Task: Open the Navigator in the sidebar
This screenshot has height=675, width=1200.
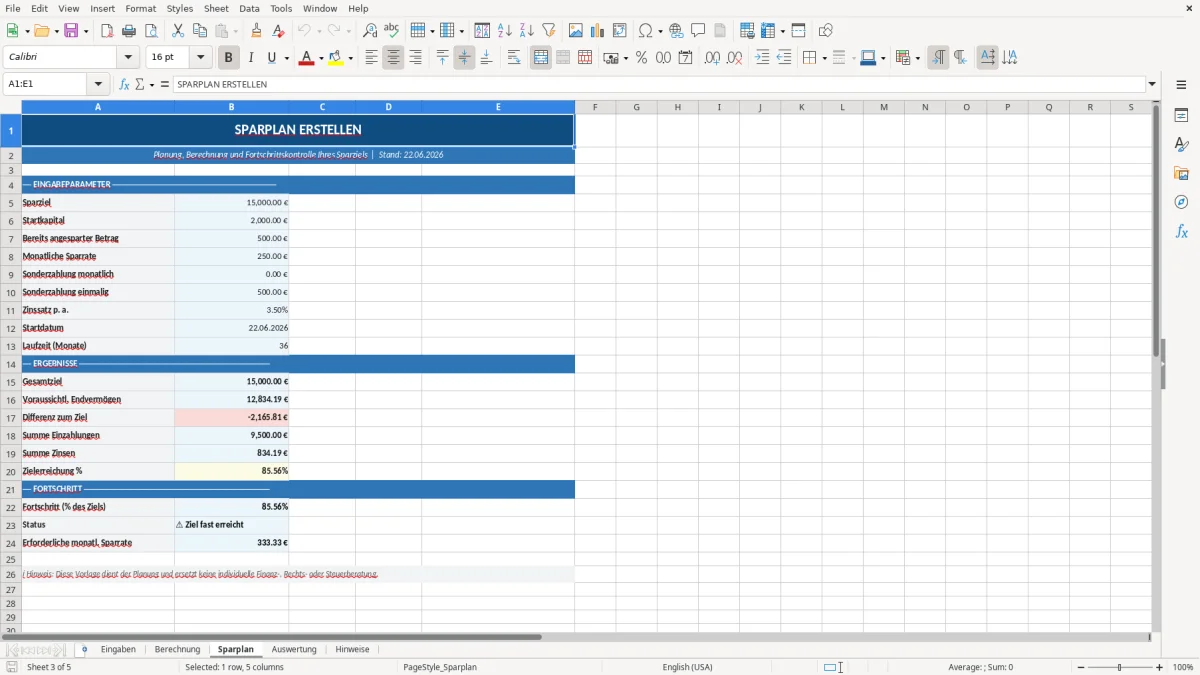Action: (x=1181, y=202)
